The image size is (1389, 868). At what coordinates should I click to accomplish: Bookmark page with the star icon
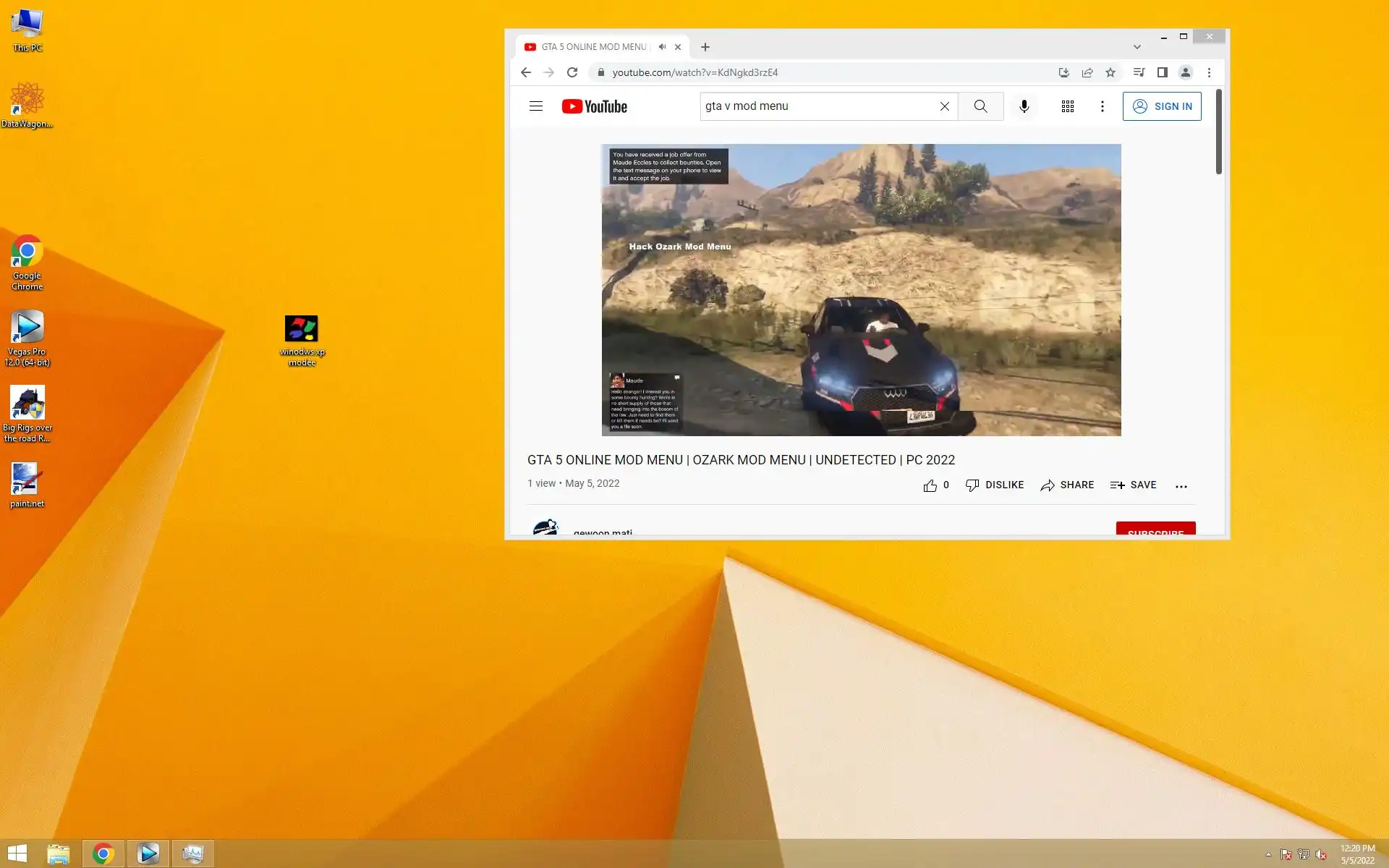tap(1110, 72)
